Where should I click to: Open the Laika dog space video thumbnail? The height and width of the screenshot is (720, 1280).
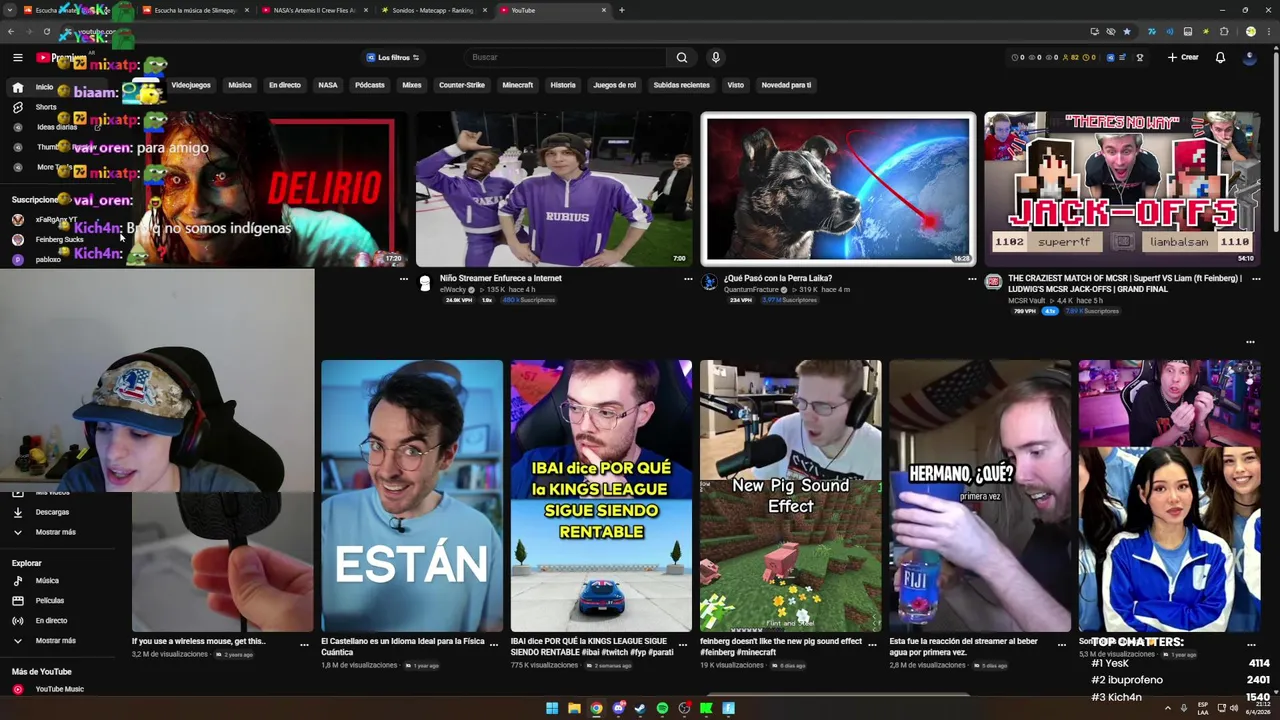click(838, 189)
